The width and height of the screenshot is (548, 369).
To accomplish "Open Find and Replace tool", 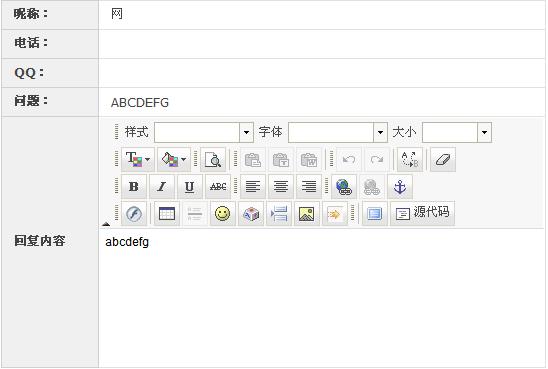I will click(410, 160).
